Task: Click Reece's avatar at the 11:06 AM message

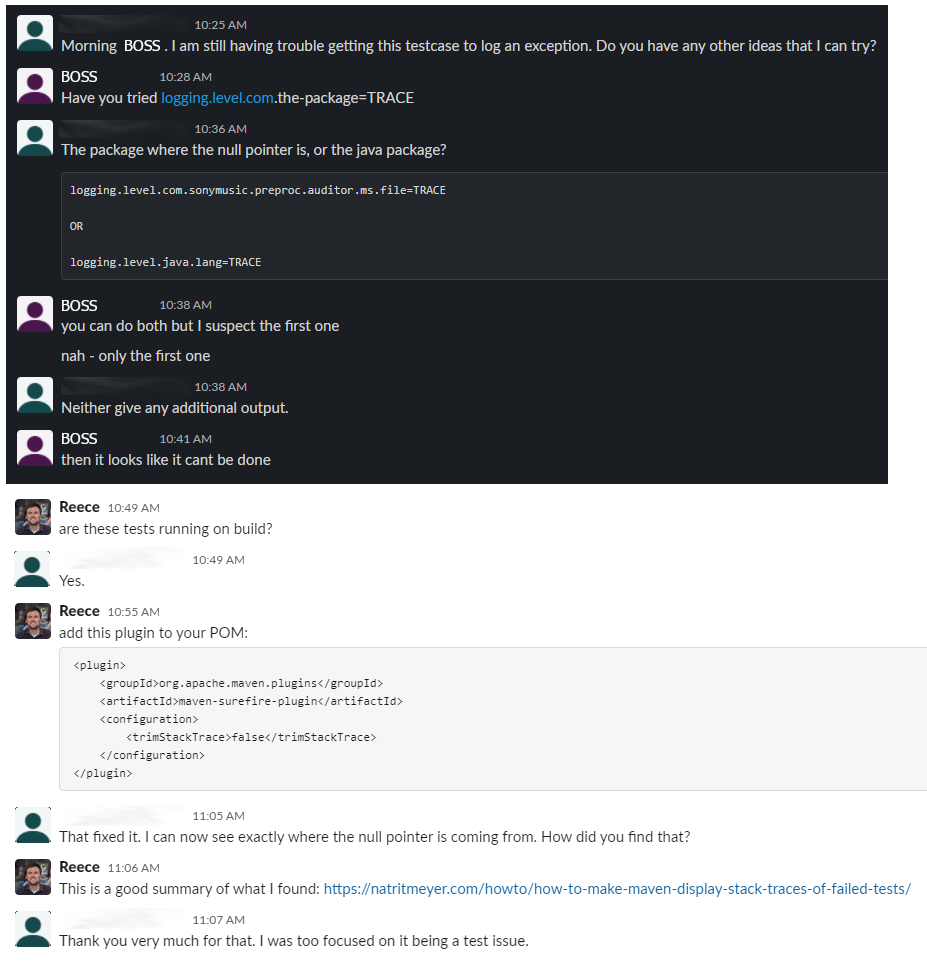Action: (33, 877)
